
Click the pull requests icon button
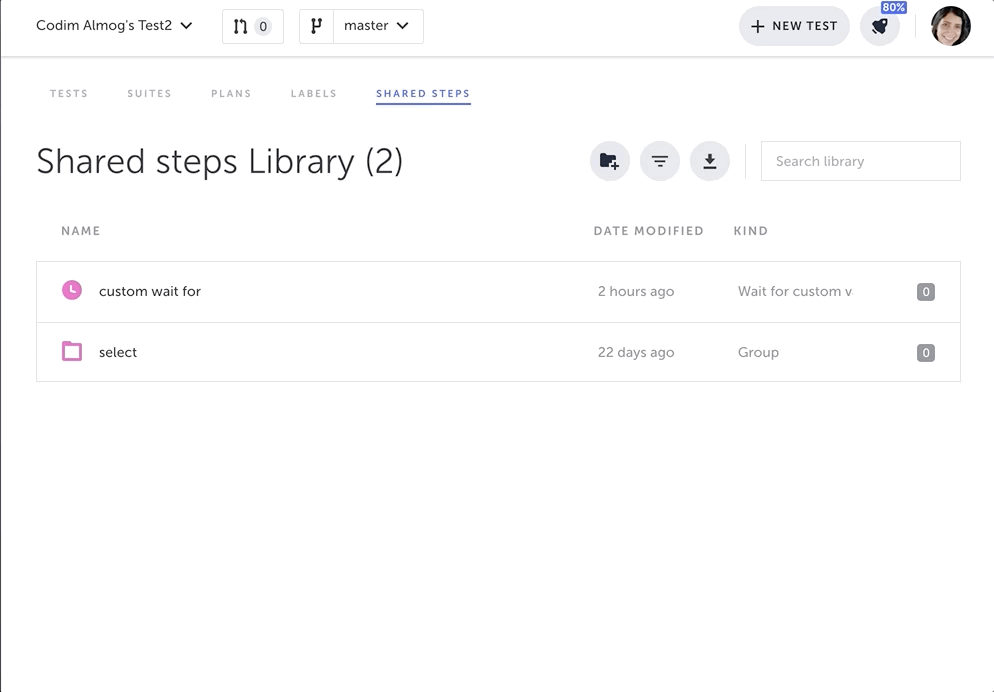coord(252,27)
